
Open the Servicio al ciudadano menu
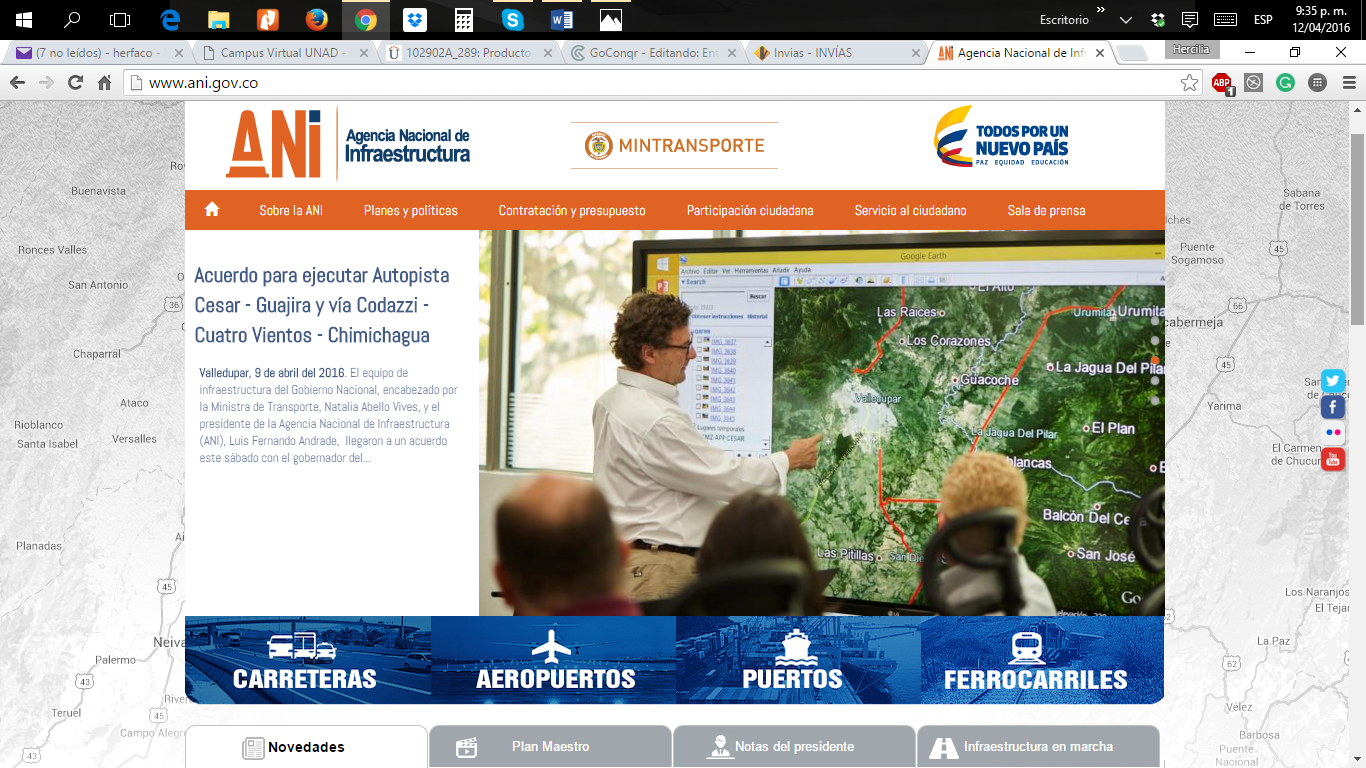pos(910,210)
